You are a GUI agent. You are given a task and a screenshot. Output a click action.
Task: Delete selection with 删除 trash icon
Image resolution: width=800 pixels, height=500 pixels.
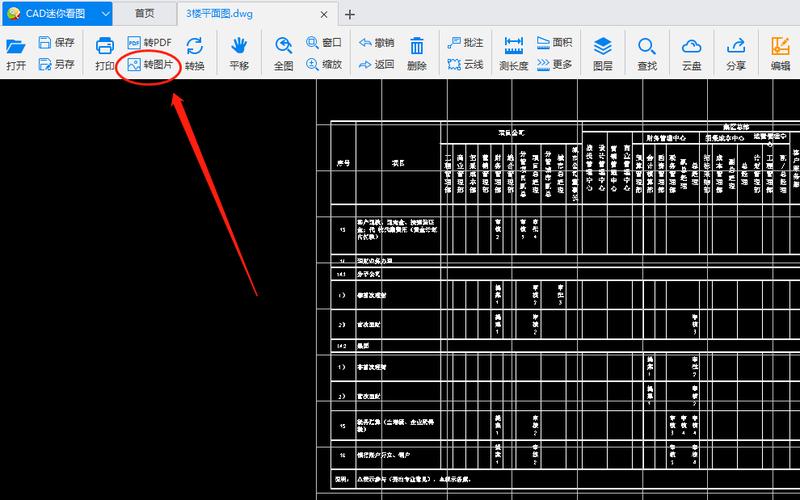[x=417, y=54]
